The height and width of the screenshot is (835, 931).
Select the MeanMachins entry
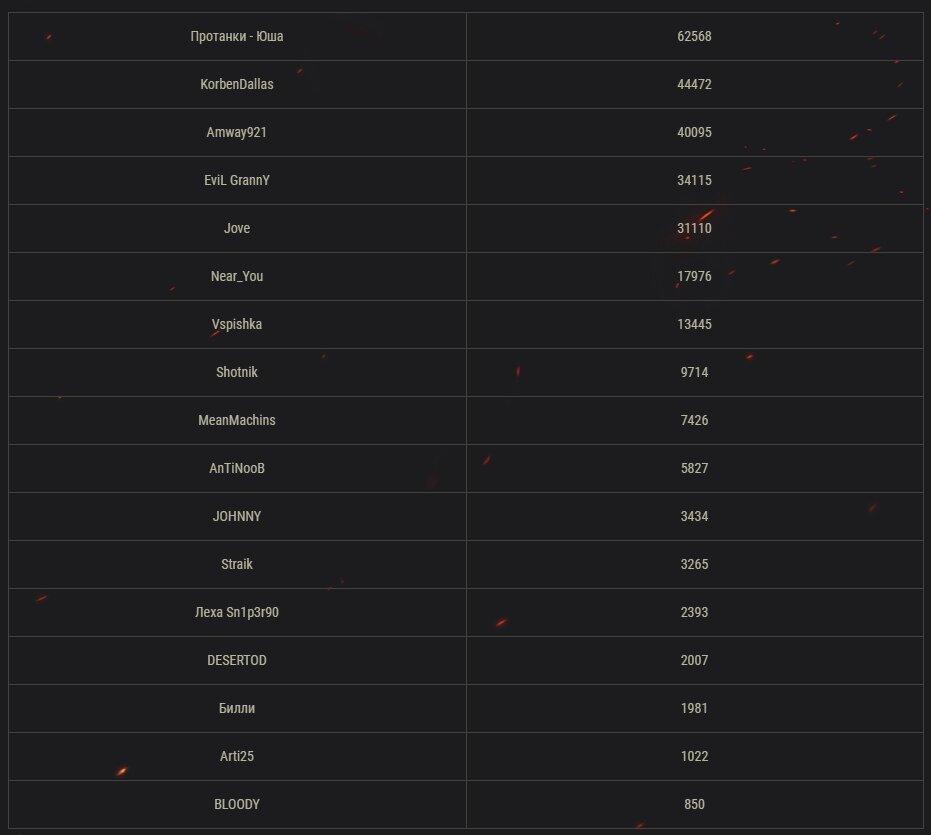(237, 420)
